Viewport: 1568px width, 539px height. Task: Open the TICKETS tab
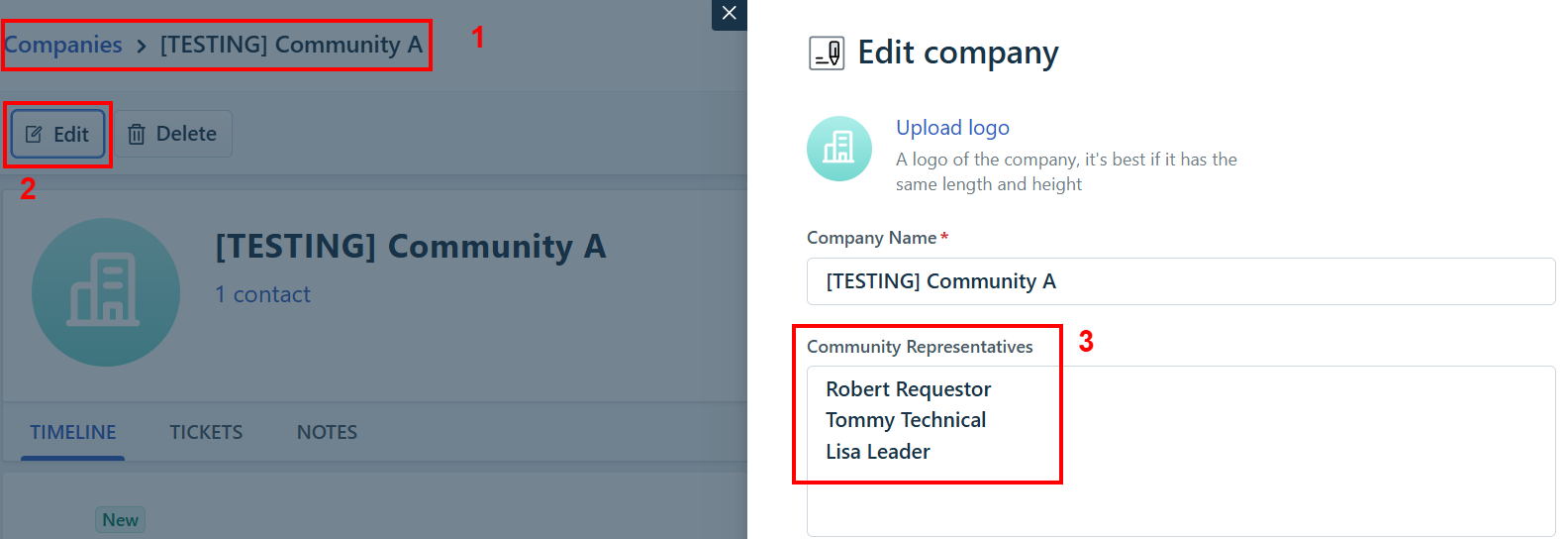tap(206, 432)
